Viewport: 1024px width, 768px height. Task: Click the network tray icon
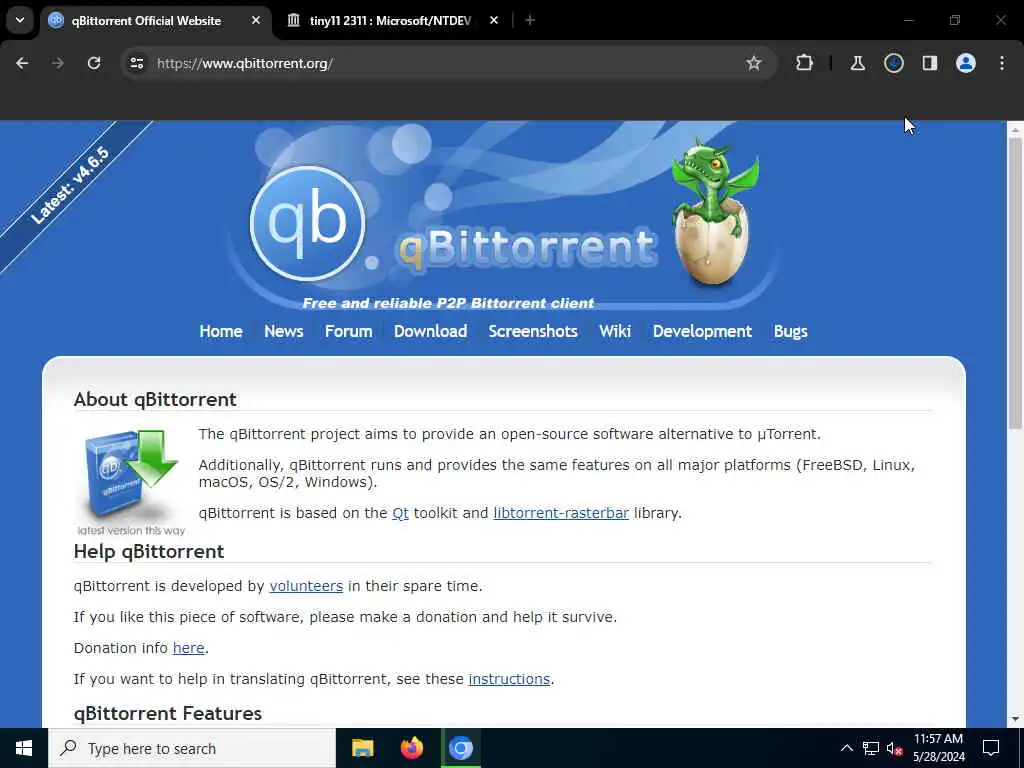(x=871, y=748)
